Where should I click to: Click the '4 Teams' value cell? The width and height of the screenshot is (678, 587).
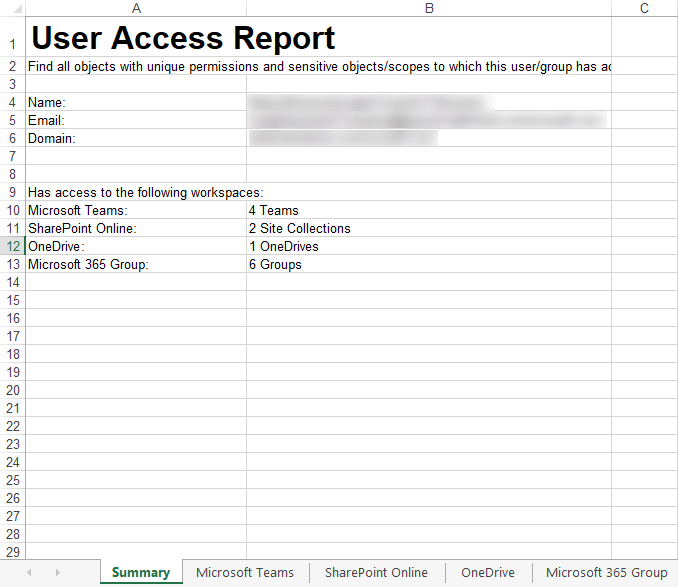429,210
